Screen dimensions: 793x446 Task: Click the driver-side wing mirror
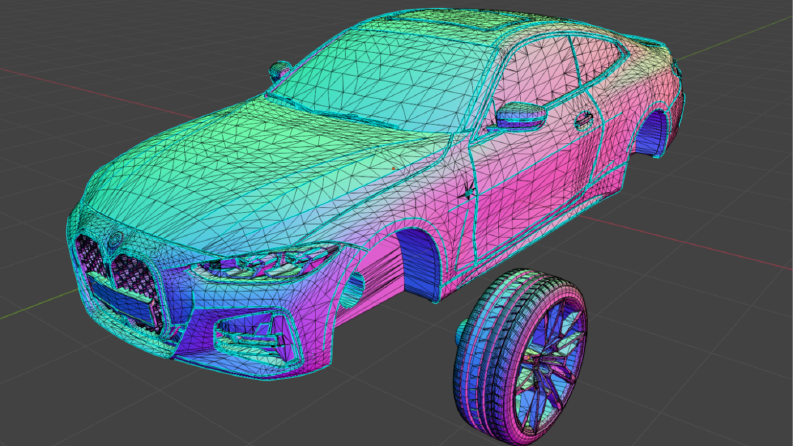click(x=519, y=117)
